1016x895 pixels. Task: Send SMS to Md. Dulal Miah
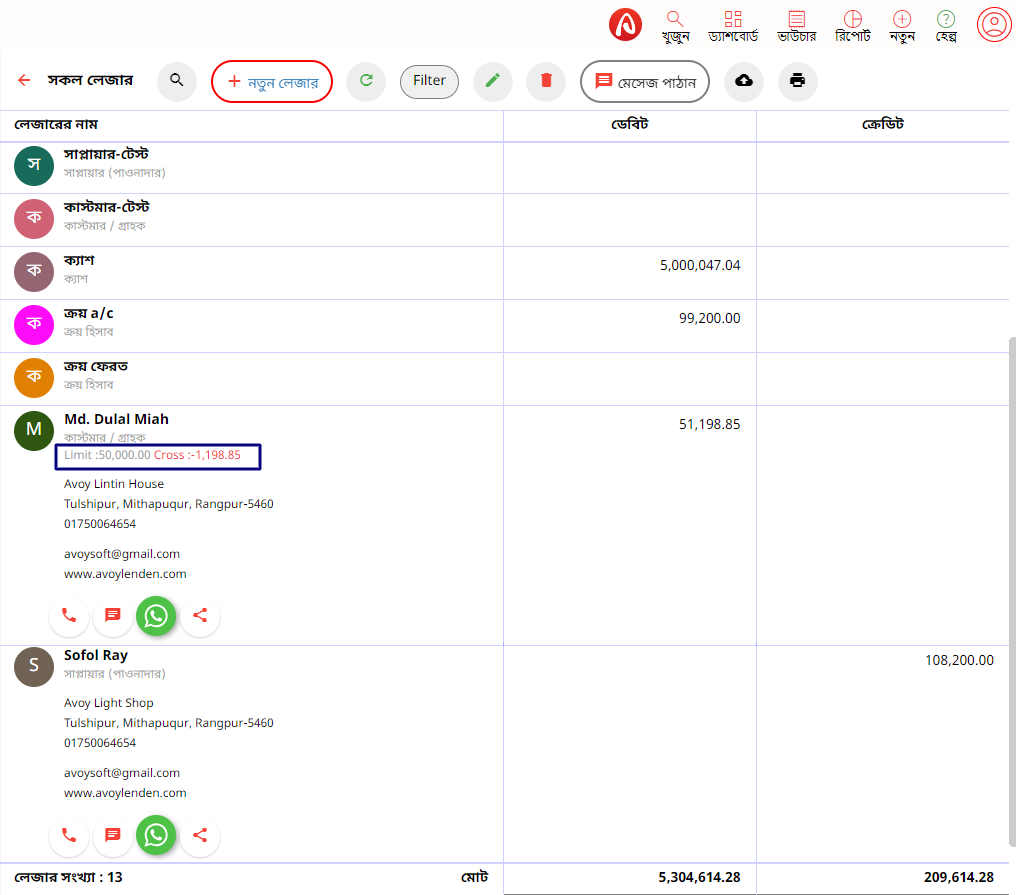[x=113, y=616]
